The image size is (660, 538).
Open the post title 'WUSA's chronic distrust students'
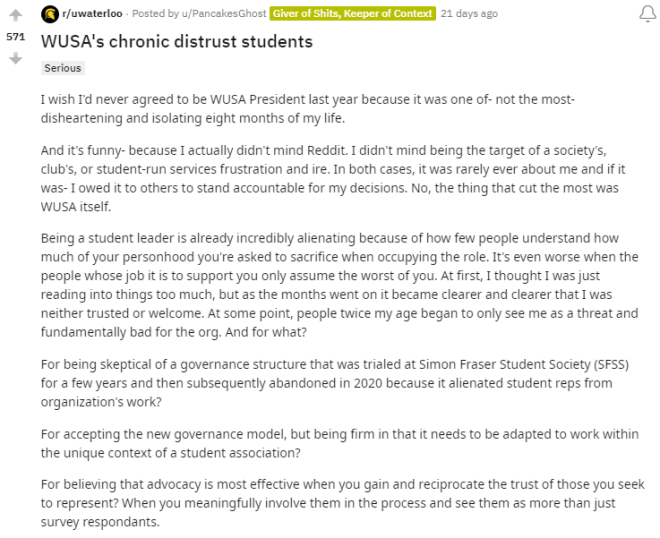pyautogui.click(x=177, y=42)
